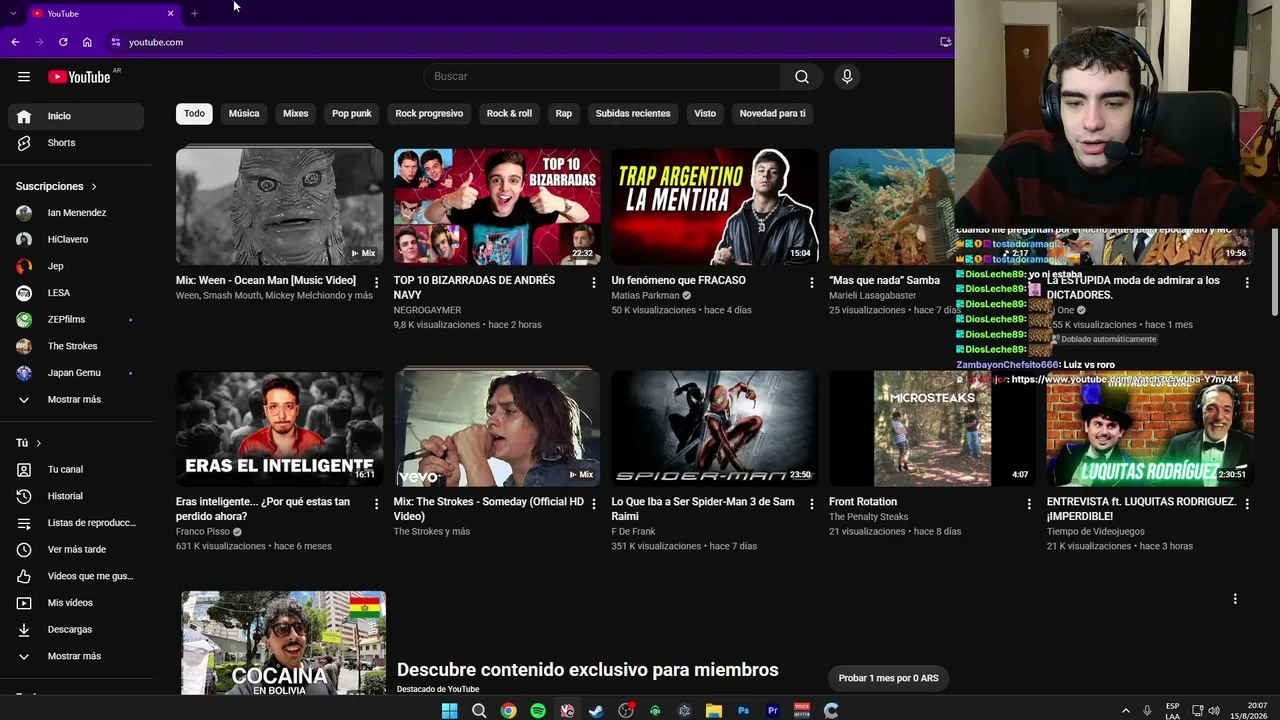Image resolution: width=1280 pixels, height=720 pixels.
Task: Reload the YouTube page
Action: [x=63, y=42]
